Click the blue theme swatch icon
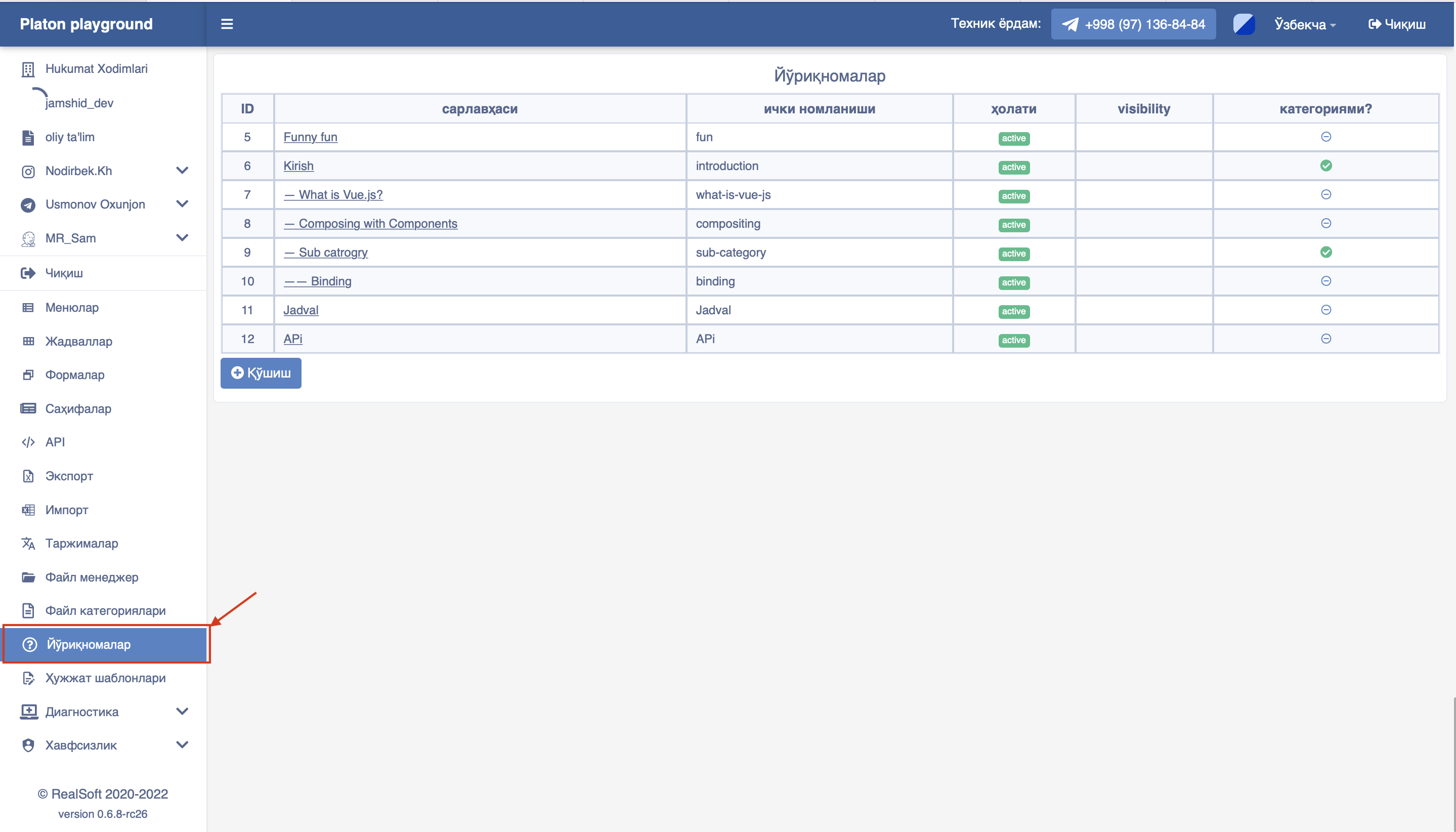Screen dimensions: 1456x832 [1244, 24]
